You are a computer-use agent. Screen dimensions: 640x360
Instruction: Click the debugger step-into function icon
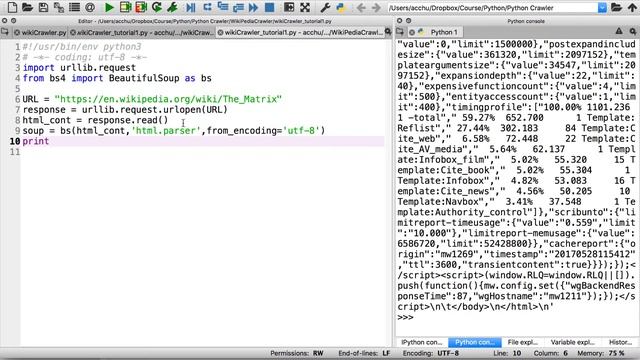223,7
